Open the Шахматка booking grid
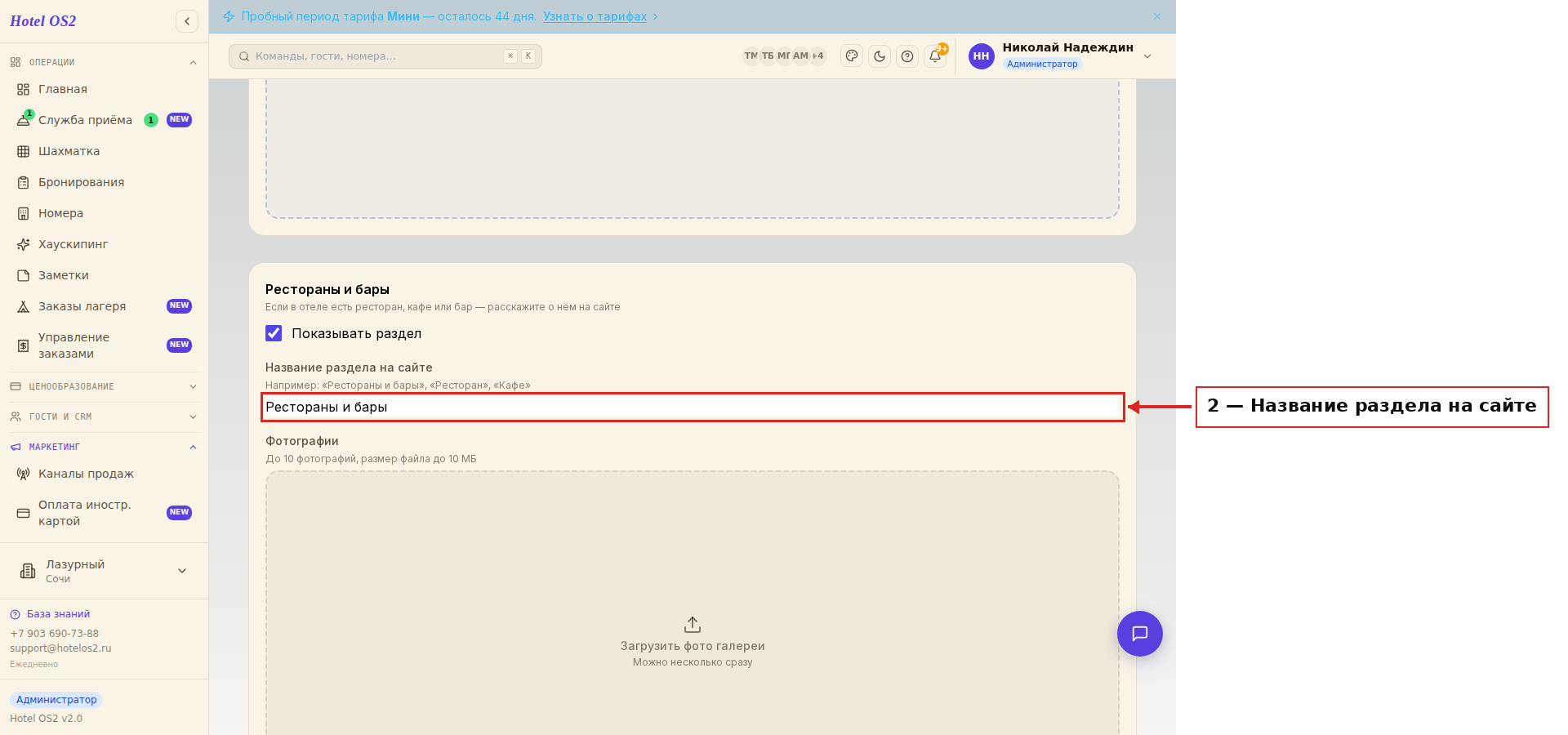Screen dimensions: 1568x735 pos(104,151)
